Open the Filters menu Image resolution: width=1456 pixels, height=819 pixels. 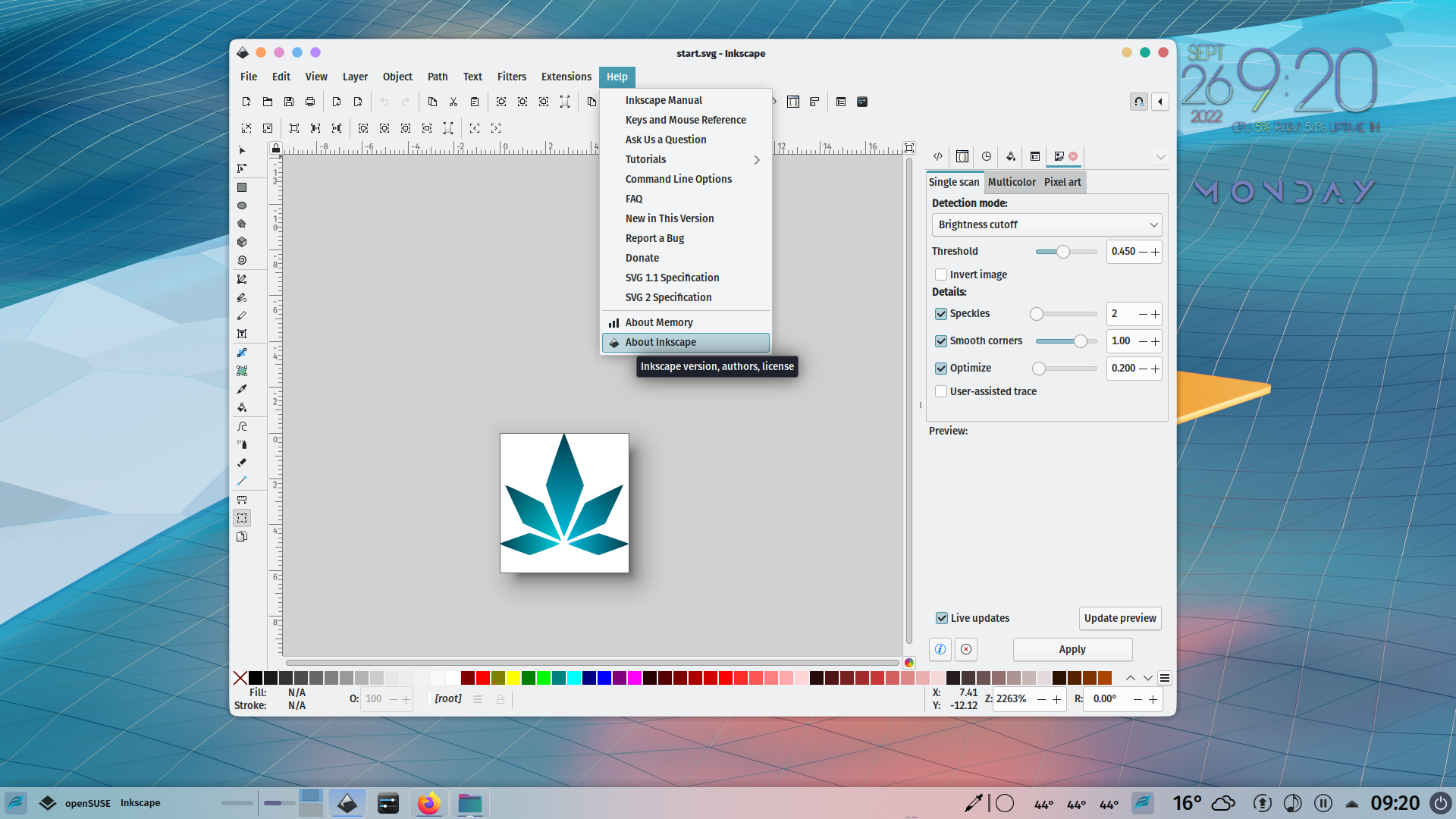512,77
